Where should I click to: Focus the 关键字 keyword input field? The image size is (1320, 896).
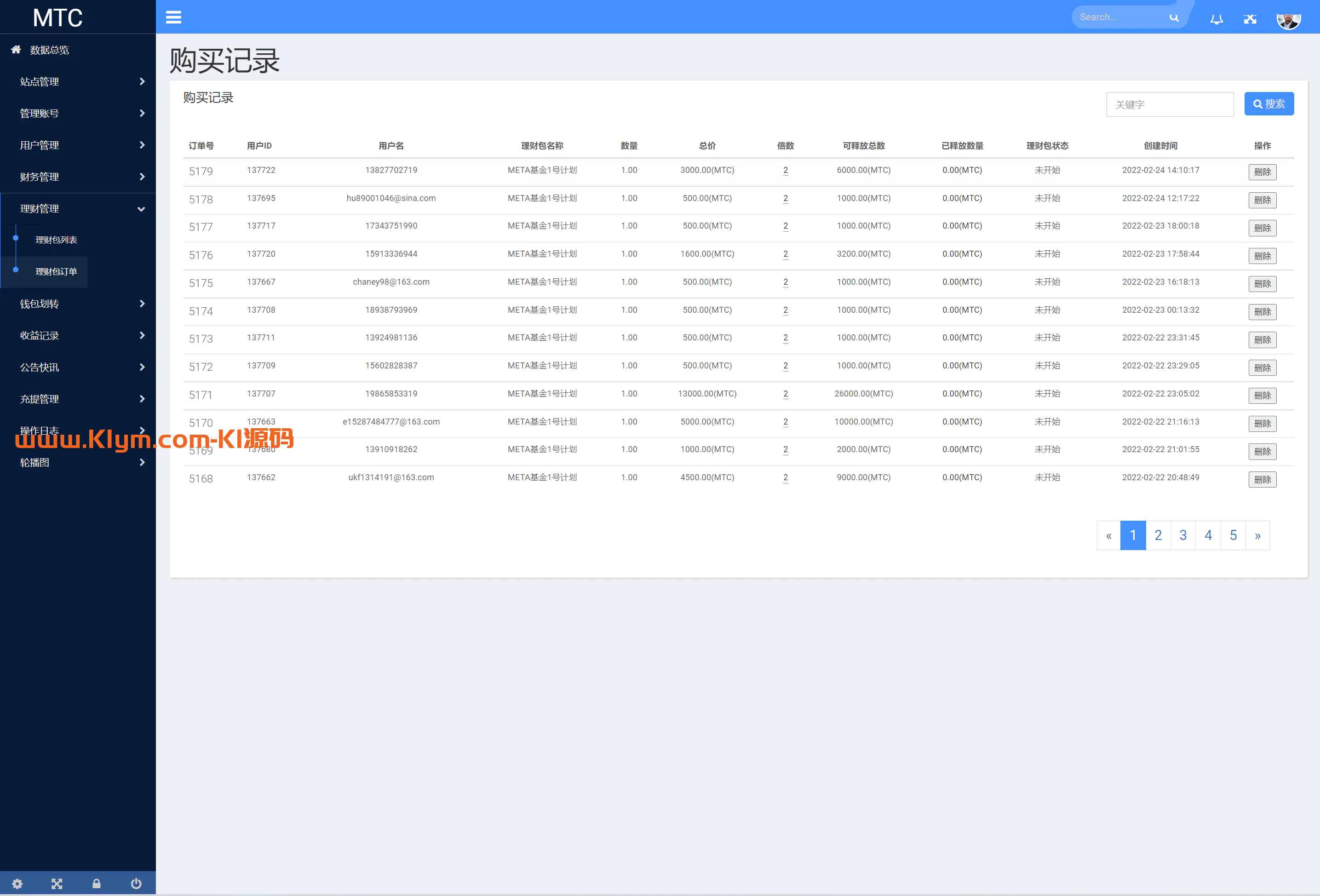pyautogui.click(x=1169, y=104)
